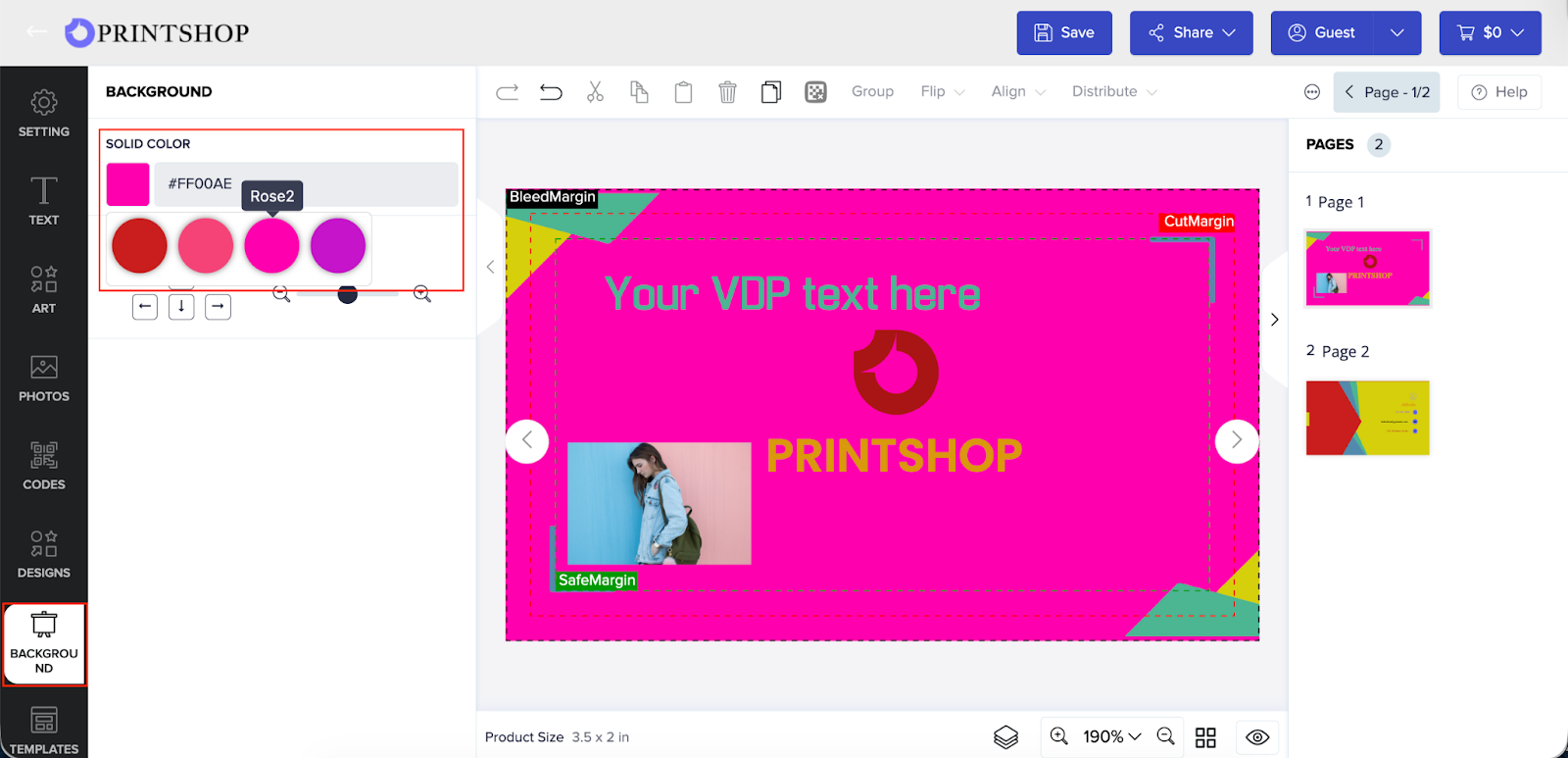
Task: Click the Help button
Action: pyautogui.click(x=1499, y=92)
